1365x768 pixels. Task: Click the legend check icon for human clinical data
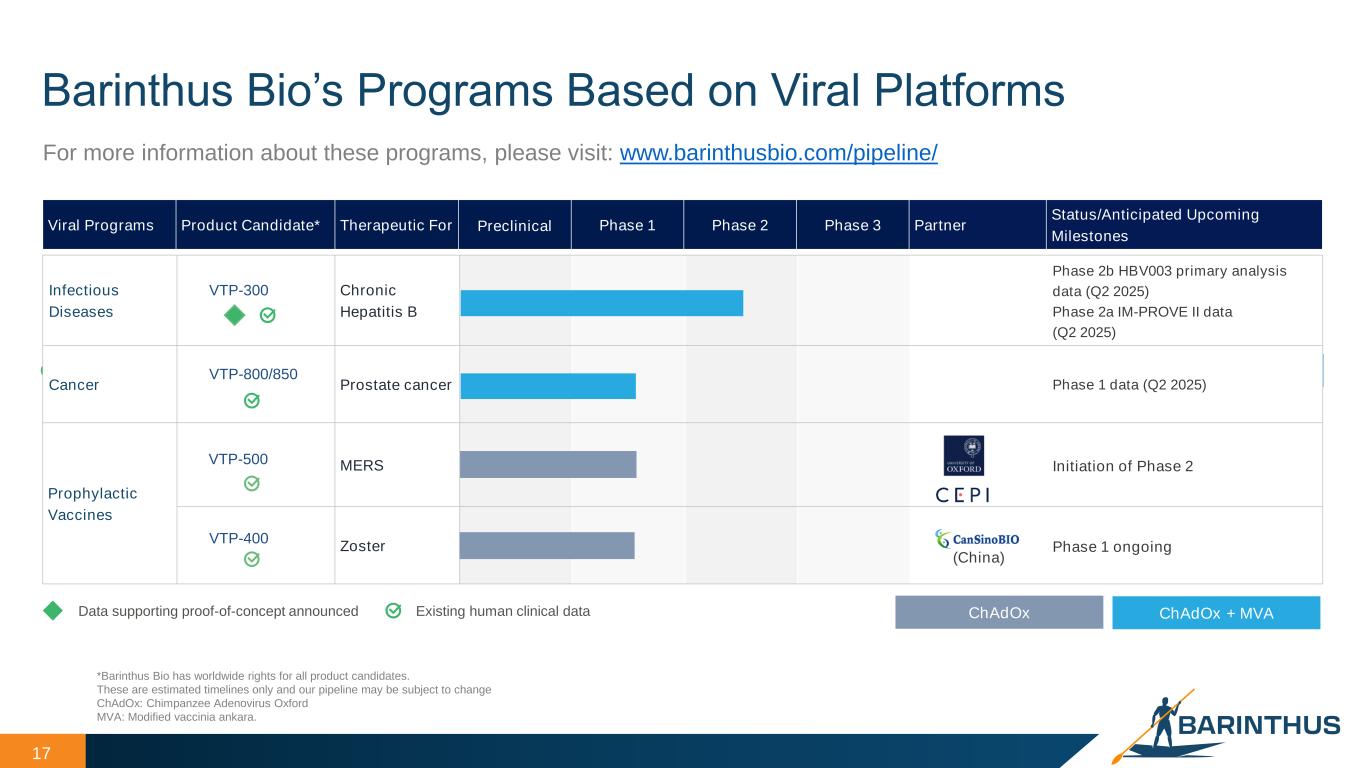coord(394,611)
